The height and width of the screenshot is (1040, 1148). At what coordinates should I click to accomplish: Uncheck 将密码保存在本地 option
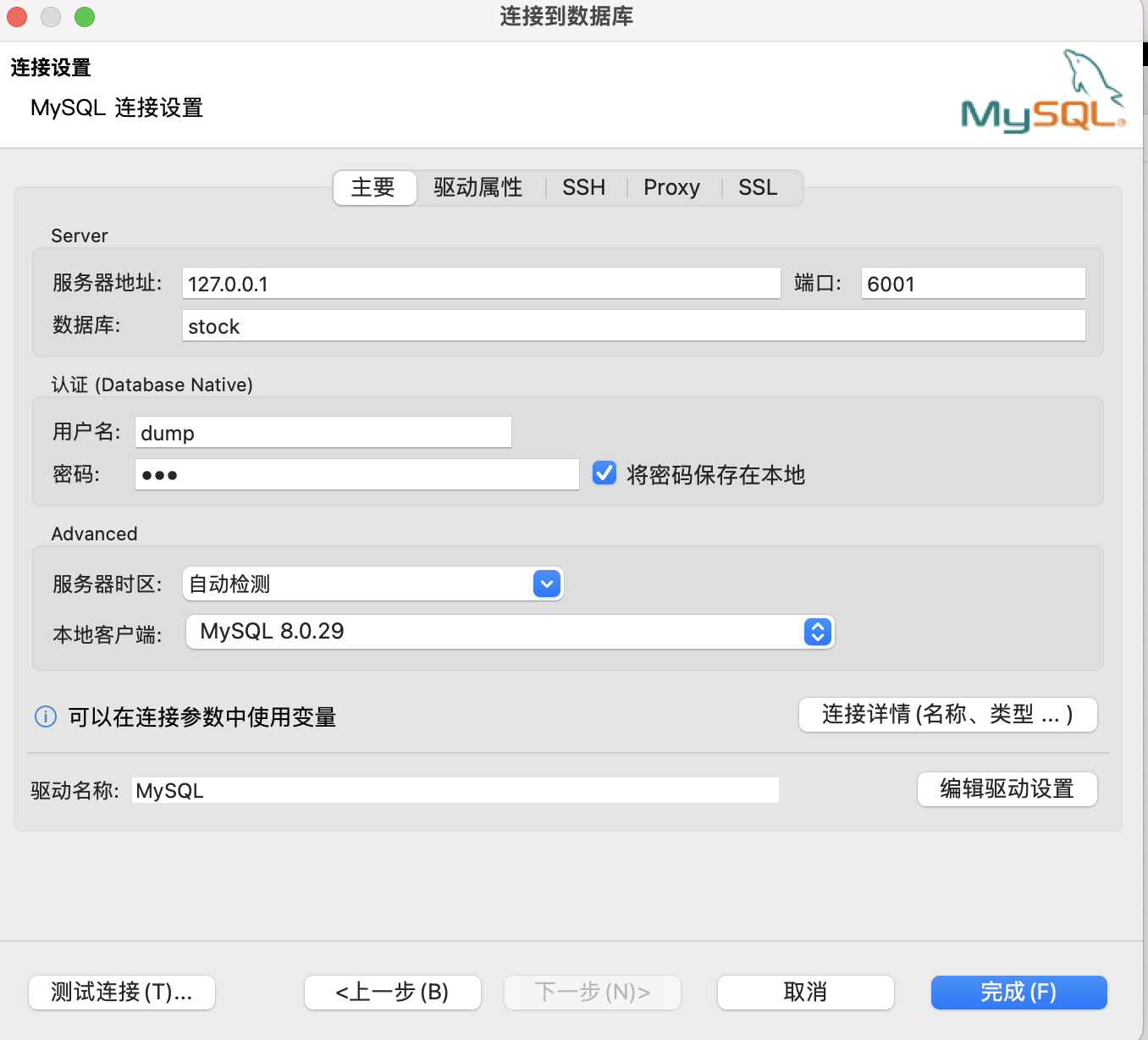(x=604, y=473)
